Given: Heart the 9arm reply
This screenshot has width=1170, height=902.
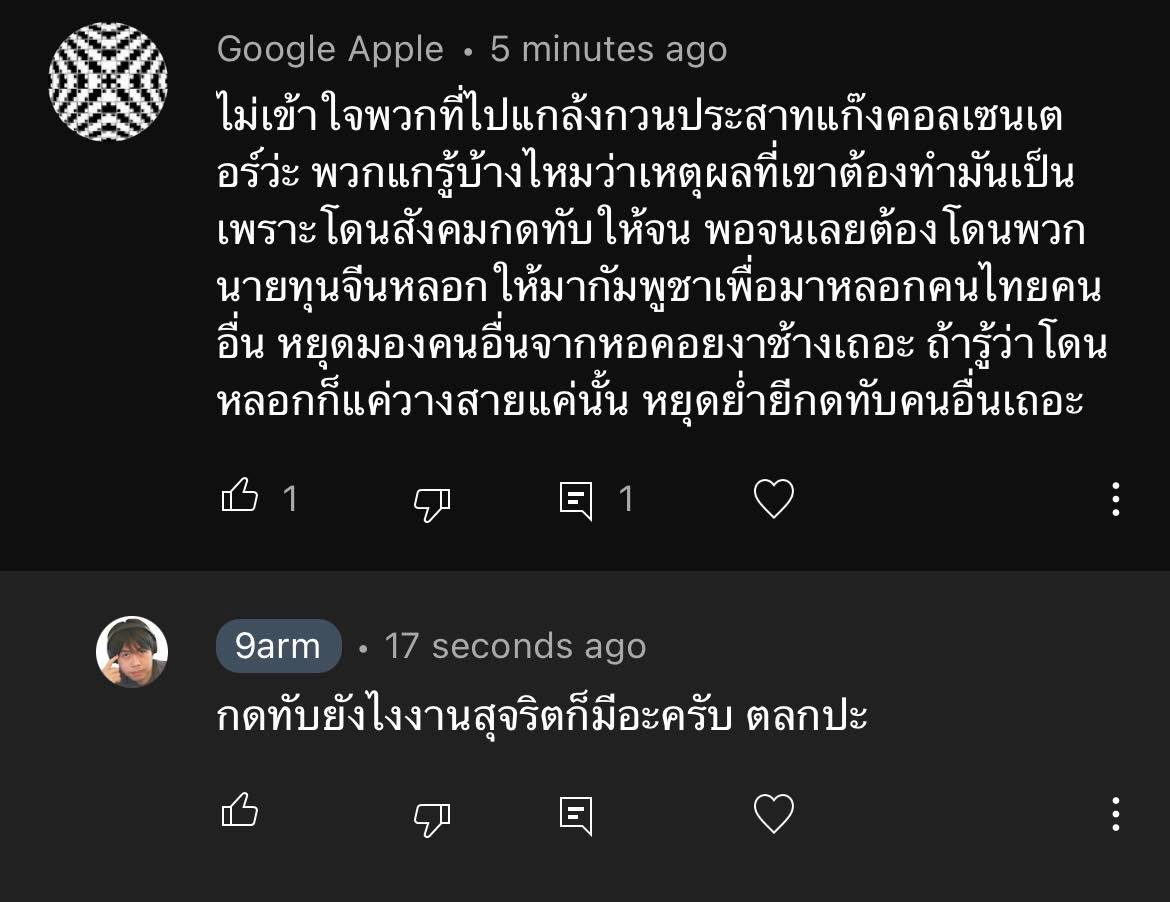Looking at the screenshot, I should point(774,813).
